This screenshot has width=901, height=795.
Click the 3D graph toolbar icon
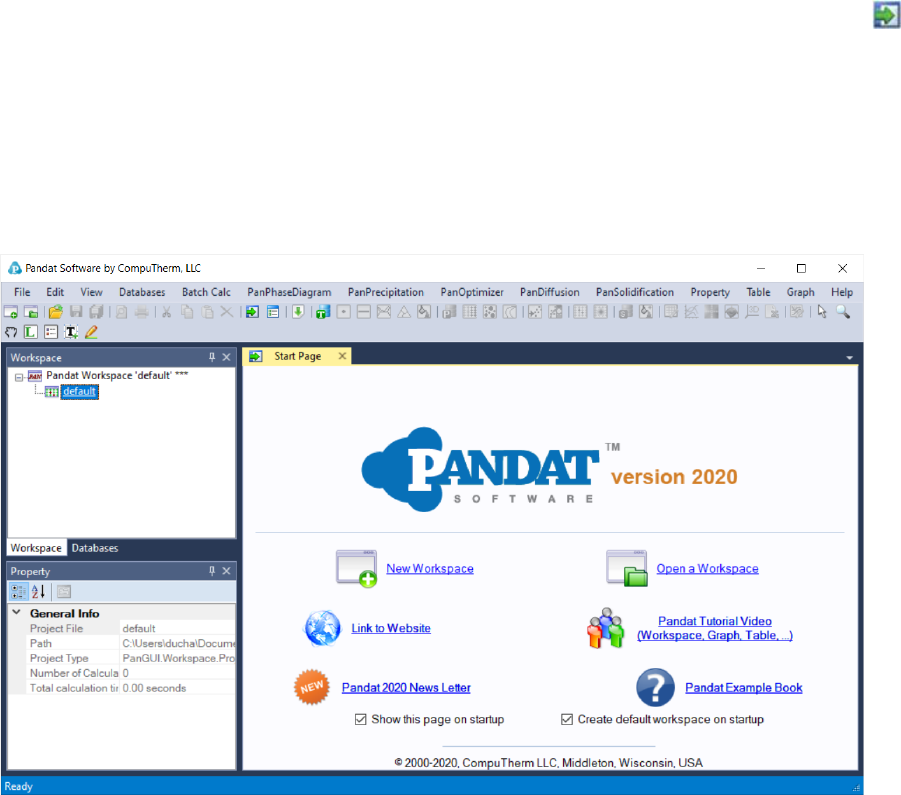752,312
